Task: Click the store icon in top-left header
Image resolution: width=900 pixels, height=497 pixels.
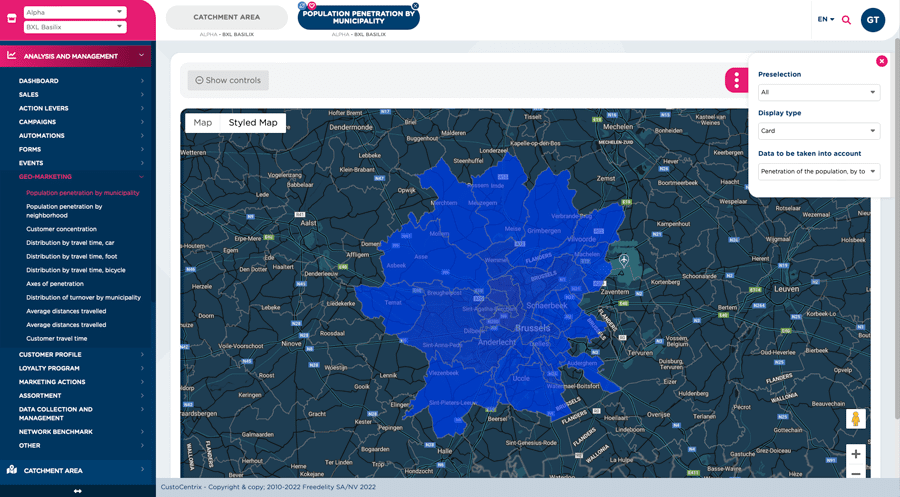Action: click(11, 19)
